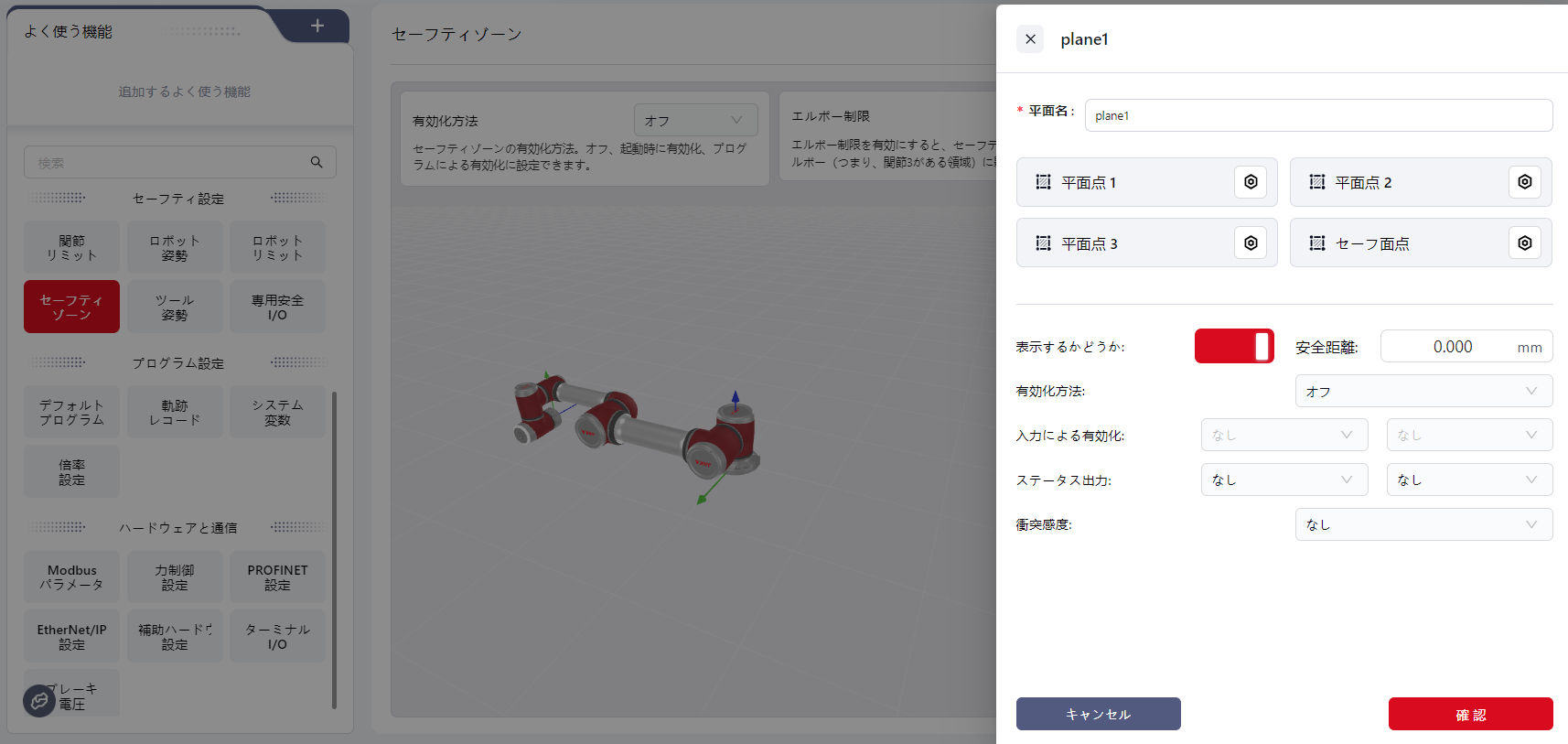Open the Modbus パラメータ settings
Viewport: 1568px width, 744px height.
[x=71, y=577]
